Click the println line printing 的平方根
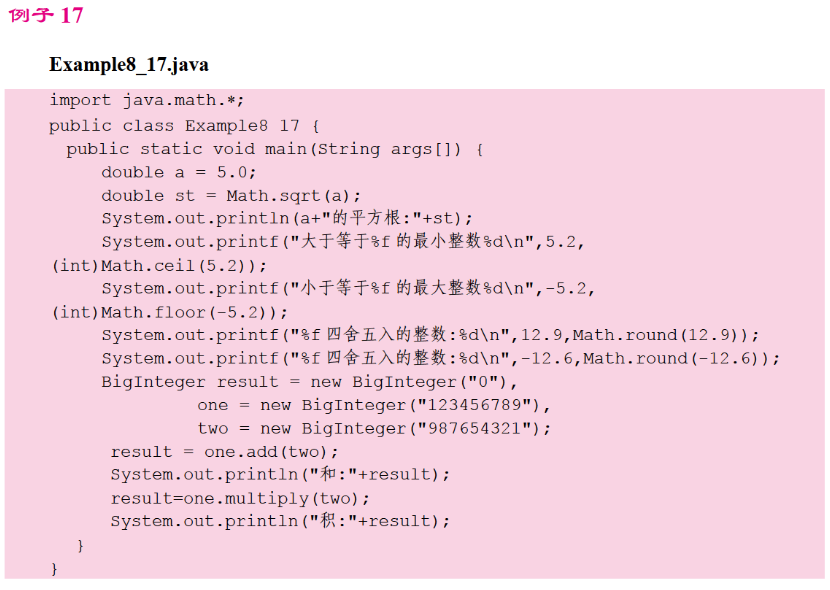 [x=287, y=218]
